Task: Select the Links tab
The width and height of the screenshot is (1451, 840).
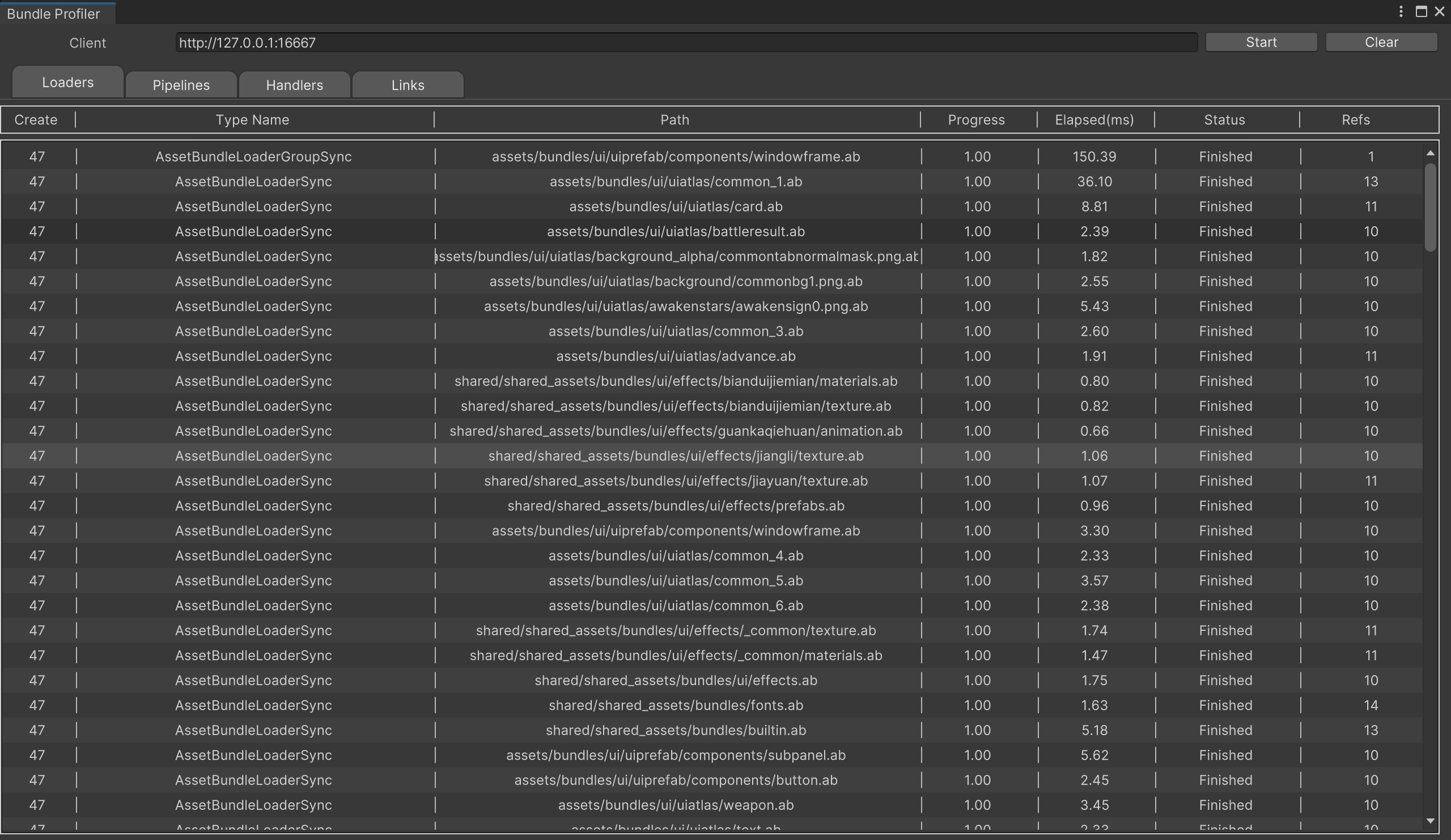Action: click(408, 85)
